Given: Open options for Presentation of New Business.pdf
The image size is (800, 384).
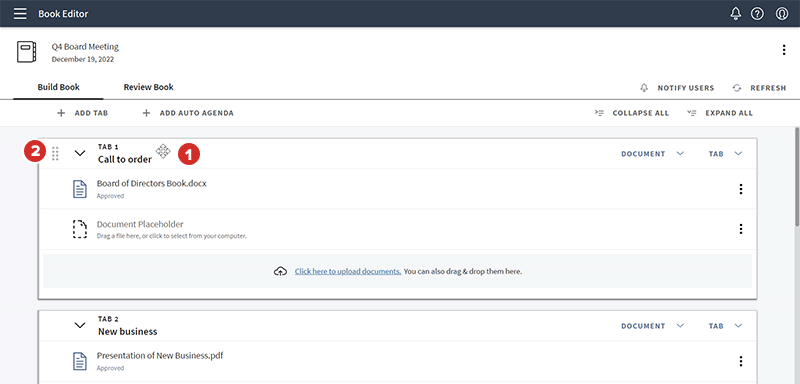Looking at the screenshot, I should (740, 362).
